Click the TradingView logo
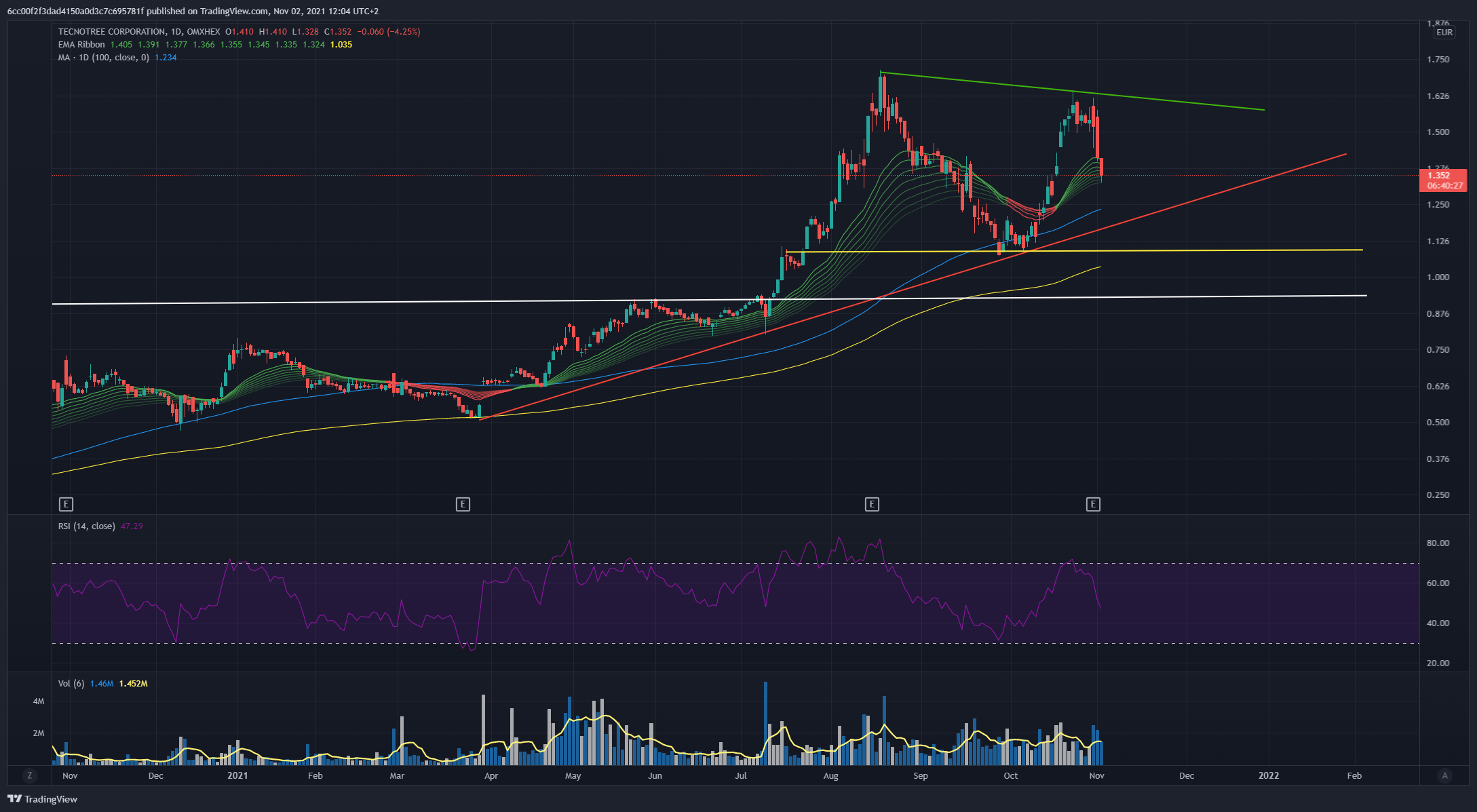Screen dimensions: 1477x812 pyautogui.click(x=42, y=799)
